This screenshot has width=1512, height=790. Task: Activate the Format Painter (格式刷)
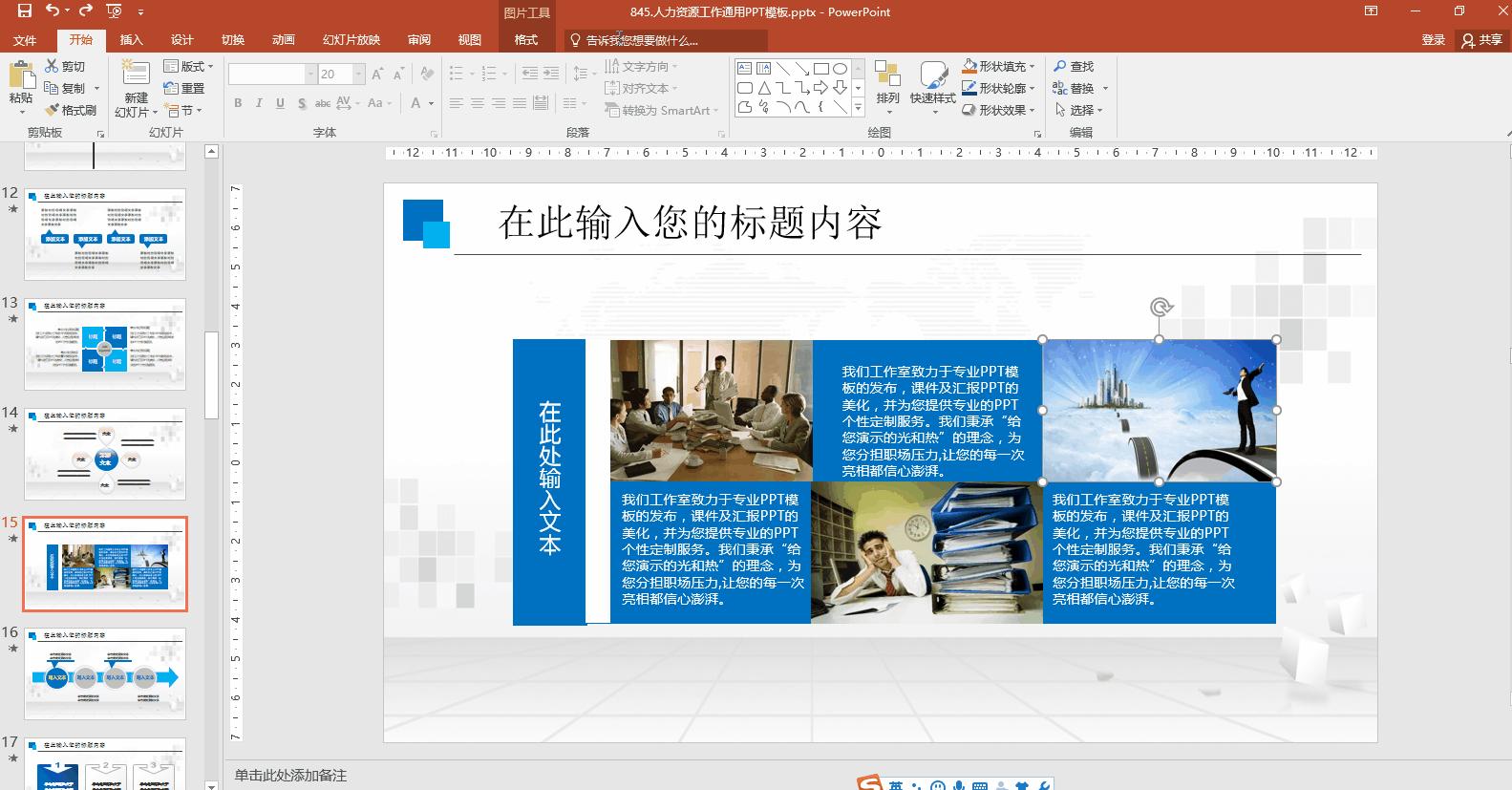pyautogui.click(x=71, y=110)
